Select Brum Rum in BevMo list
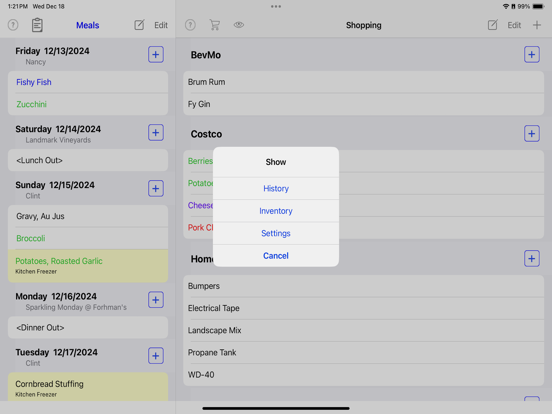Screen dimensions: 552x414 (x=364, y=82)
